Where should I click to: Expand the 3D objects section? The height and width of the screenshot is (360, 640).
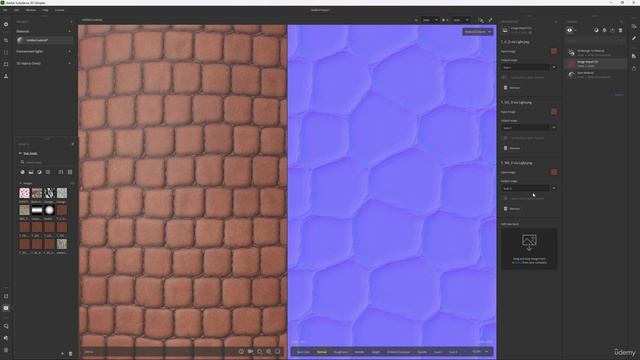point(69,63)
